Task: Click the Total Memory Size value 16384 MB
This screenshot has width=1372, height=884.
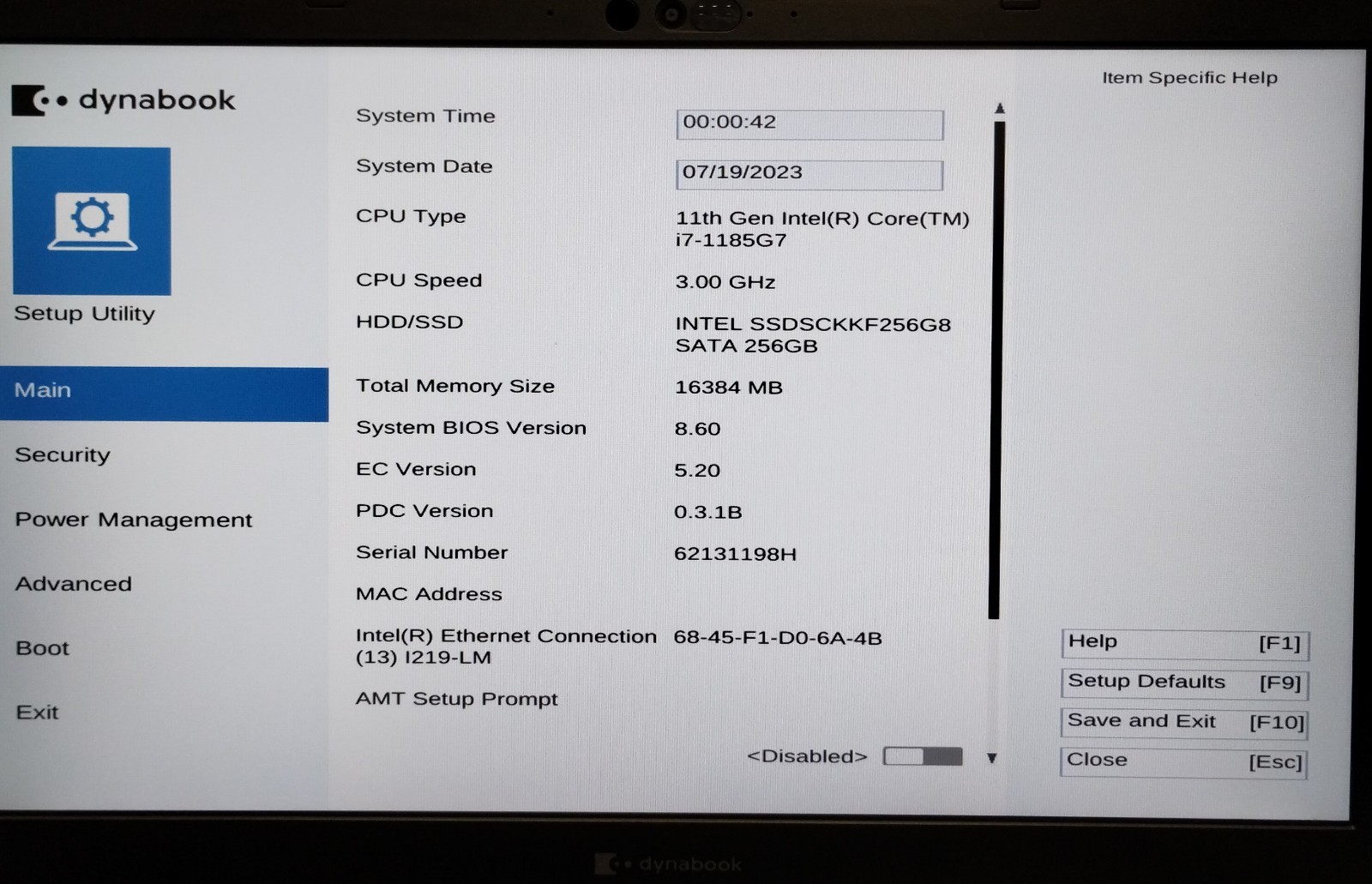Action: click(x=728, y=388)
